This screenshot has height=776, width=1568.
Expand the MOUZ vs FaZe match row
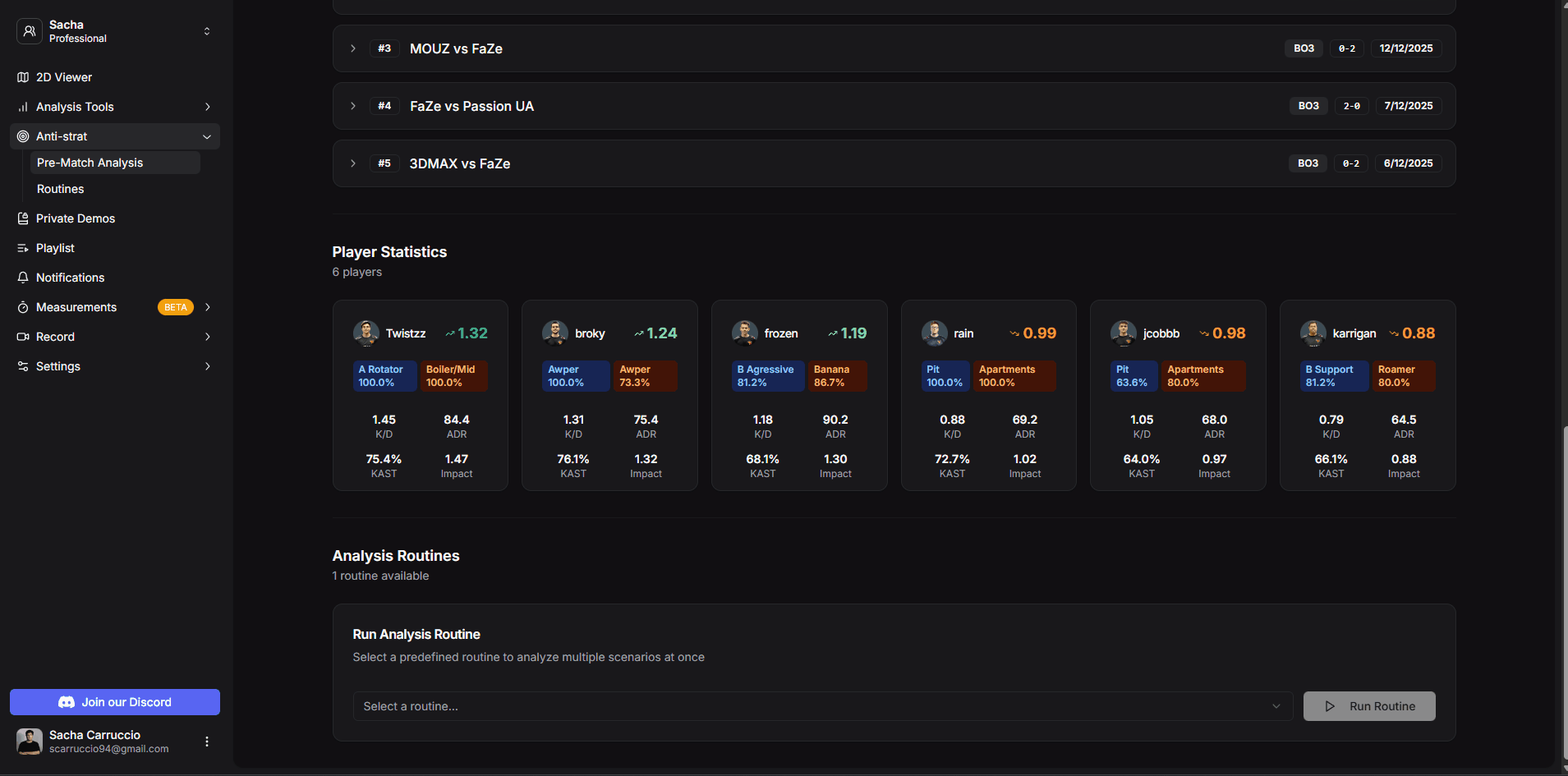tap(353, 48)
